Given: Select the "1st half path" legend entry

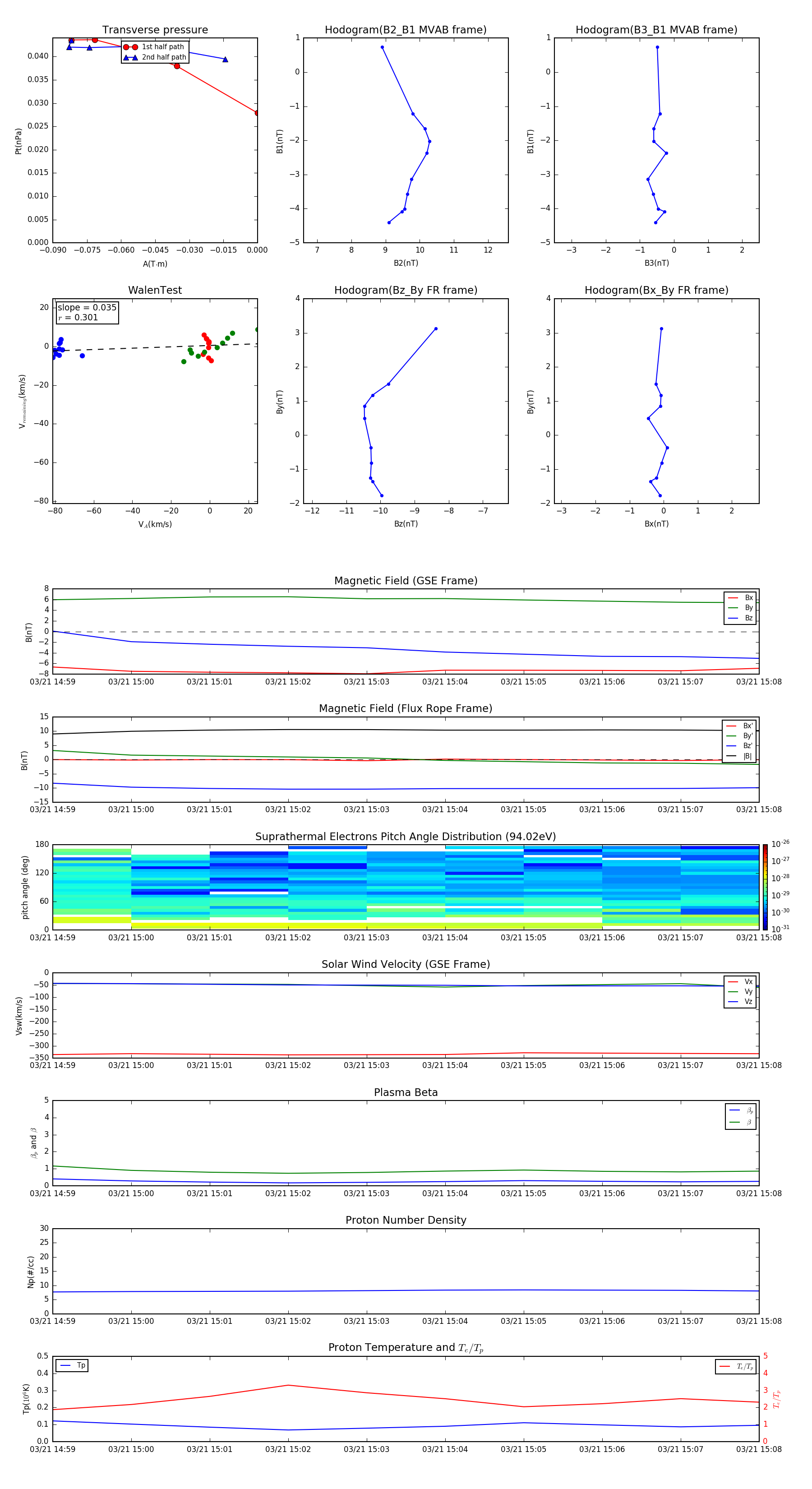Looking at the screenshot, I should pos(154,47).
